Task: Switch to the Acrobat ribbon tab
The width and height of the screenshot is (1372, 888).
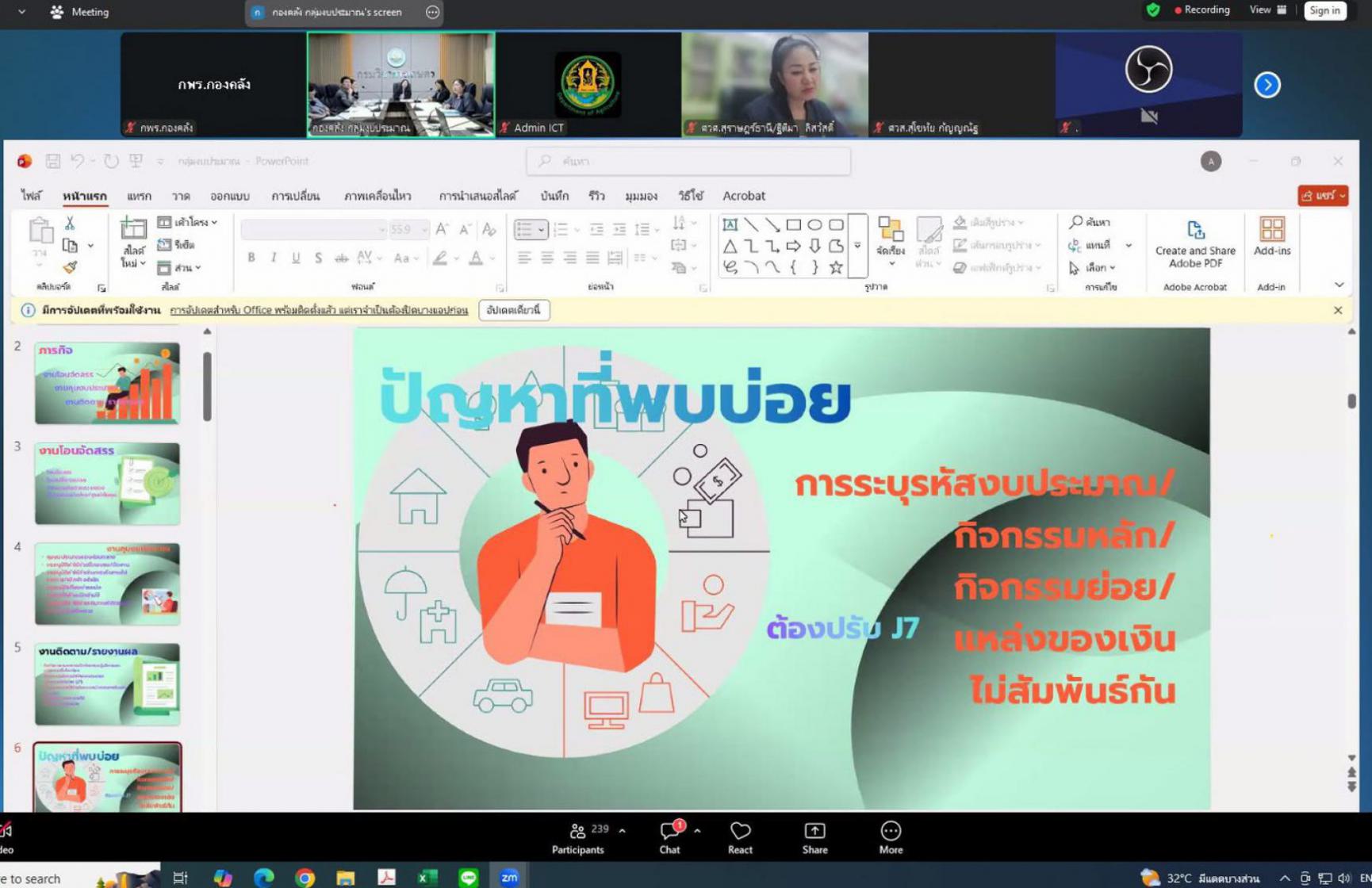Action: 743,196
